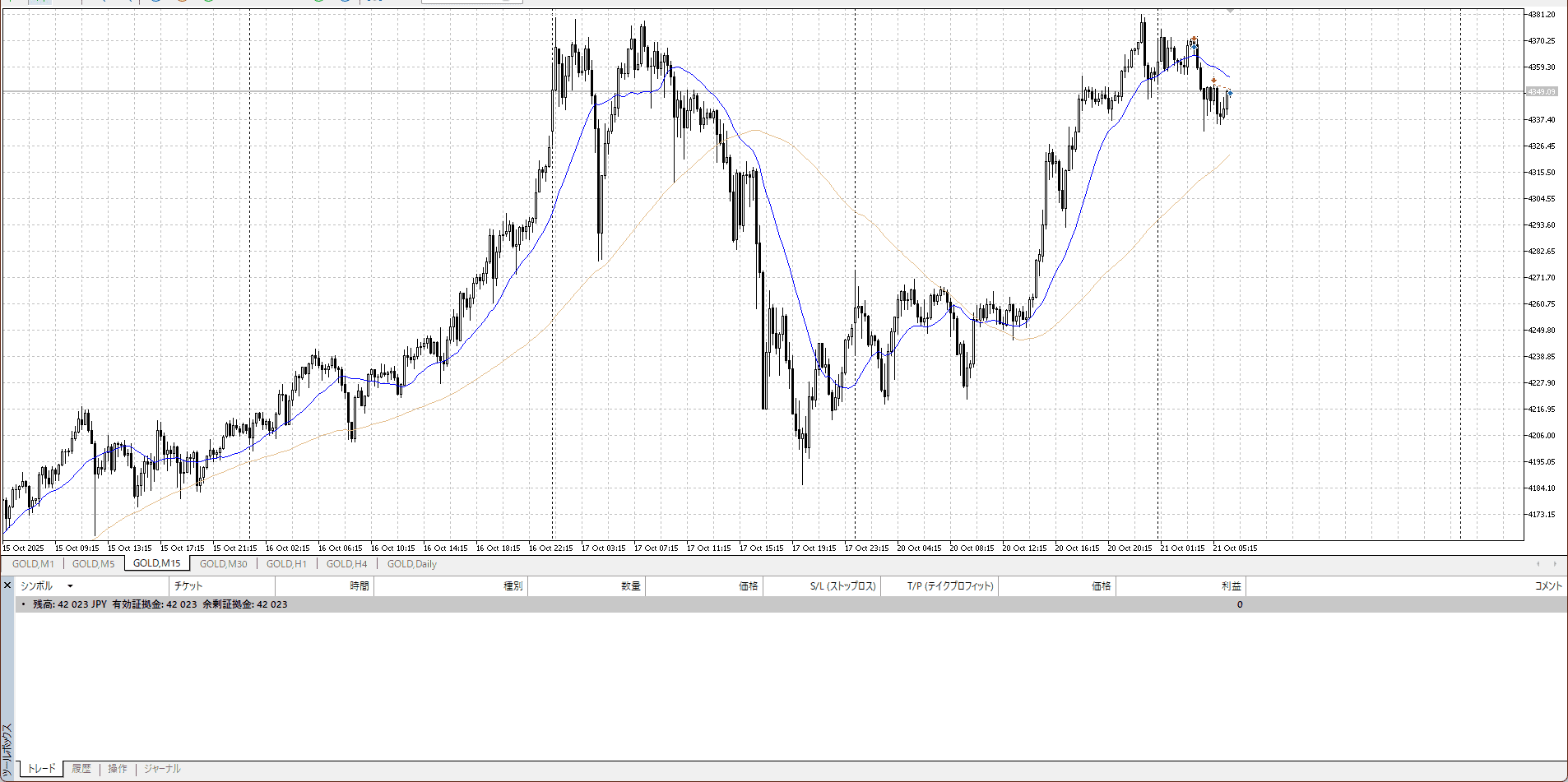Switch to the GOLD,M5 chart tab

[x=93, y=564]
